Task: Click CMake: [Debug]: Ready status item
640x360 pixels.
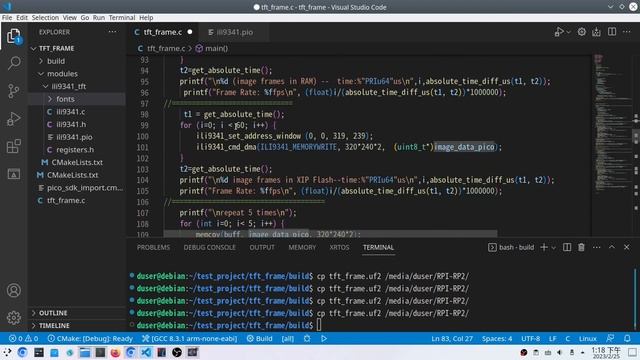Action: (90, 338)
